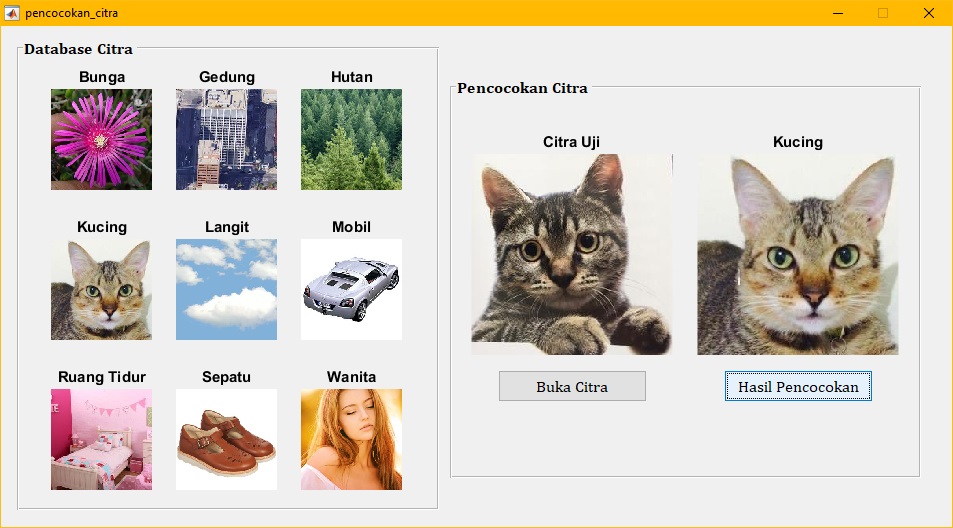Select the Kucing cat database thumbnail

(x=101, y=289)
